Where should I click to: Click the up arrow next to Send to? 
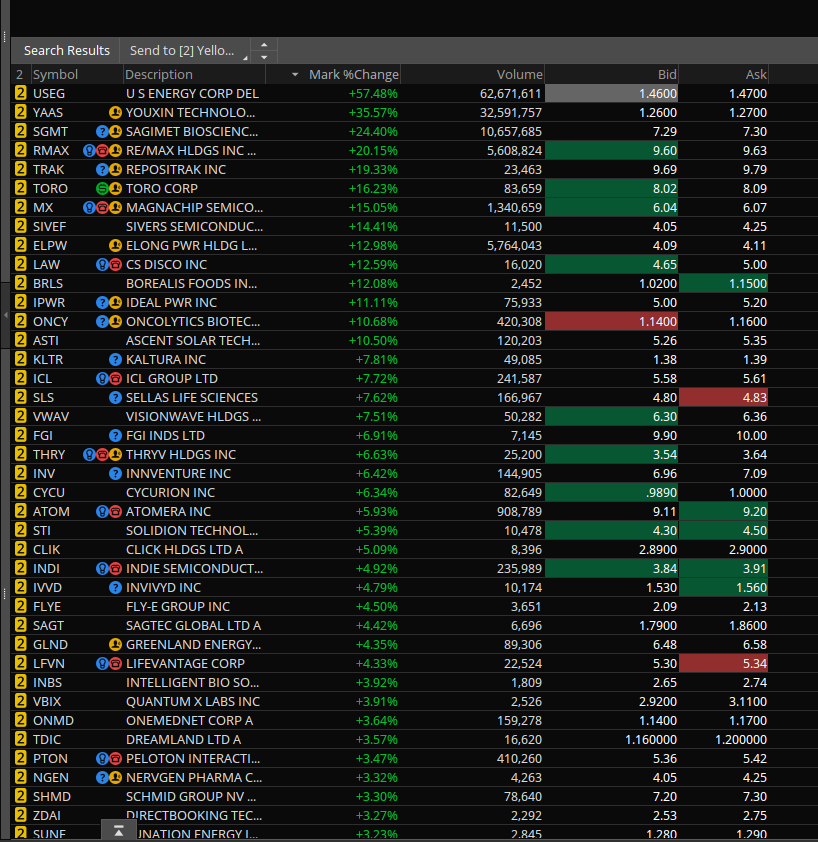pyautogui.click(x=264, y=45)
